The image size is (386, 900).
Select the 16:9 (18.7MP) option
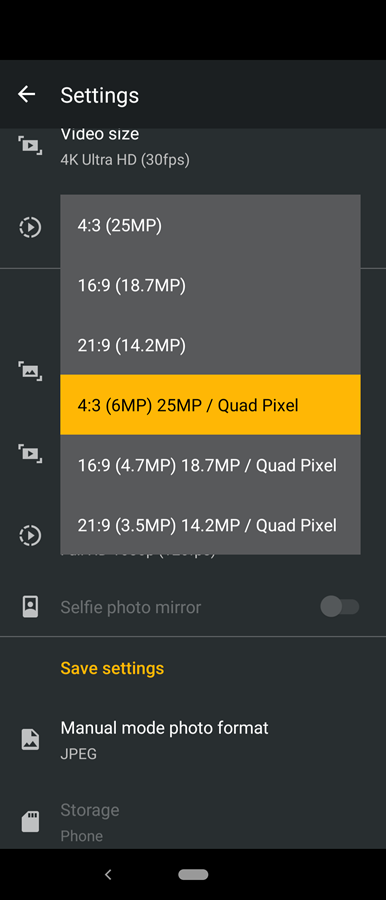coord(210,285)
